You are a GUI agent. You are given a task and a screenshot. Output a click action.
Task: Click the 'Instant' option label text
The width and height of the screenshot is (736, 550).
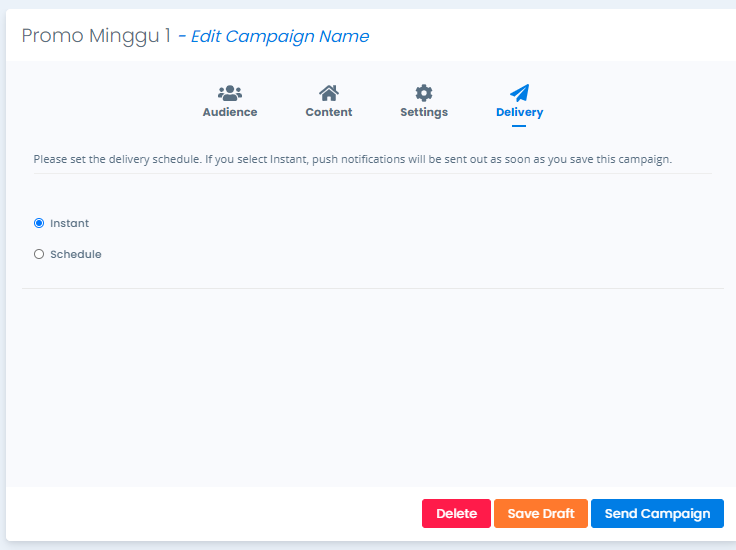(69, 223)
